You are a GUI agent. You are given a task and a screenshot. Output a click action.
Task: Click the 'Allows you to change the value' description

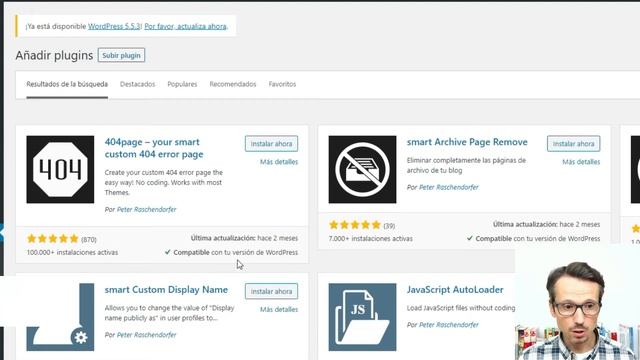point(169,313)
